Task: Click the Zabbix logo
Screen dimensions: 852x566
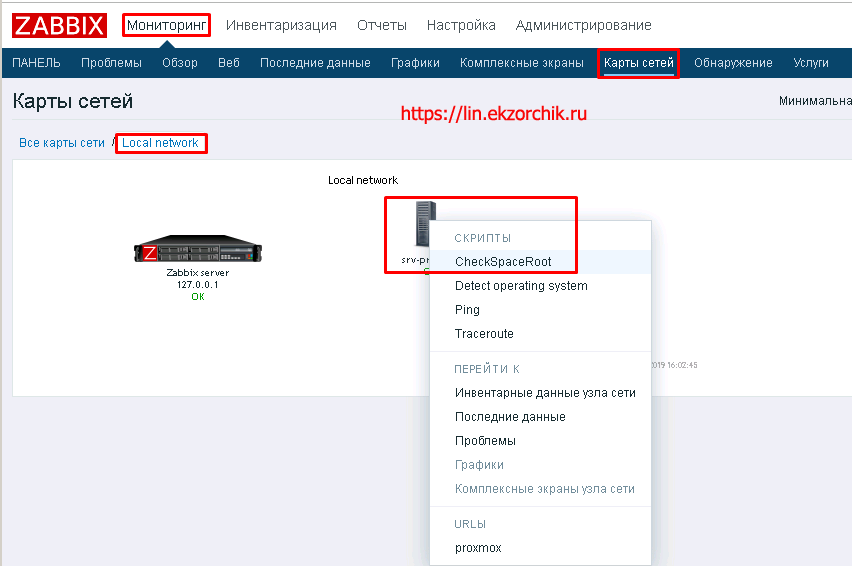Action: tap(59, 25)
